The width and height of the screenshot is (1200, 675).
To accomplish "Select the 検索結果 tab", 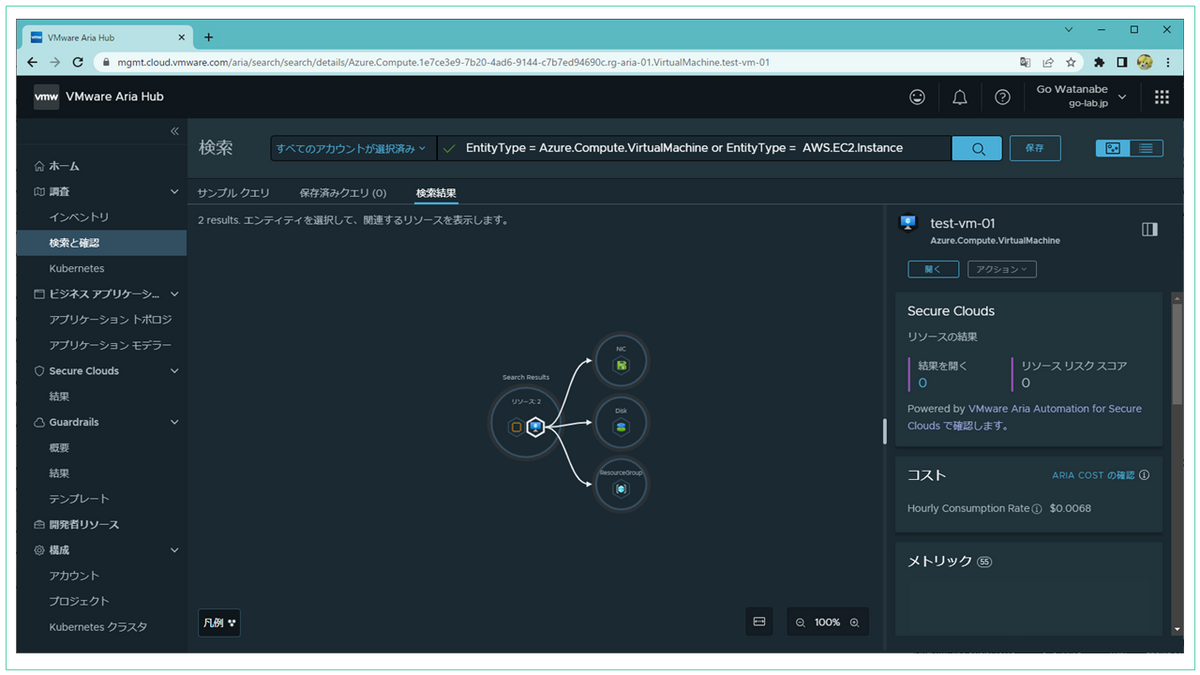I will (x=436, y=193).
